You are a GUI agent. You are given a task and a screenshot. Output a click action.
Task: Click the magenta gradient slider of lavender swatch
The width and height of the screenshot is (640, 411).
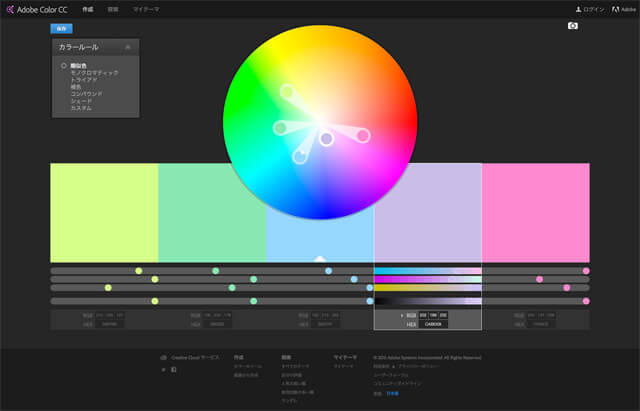[428, 279]
